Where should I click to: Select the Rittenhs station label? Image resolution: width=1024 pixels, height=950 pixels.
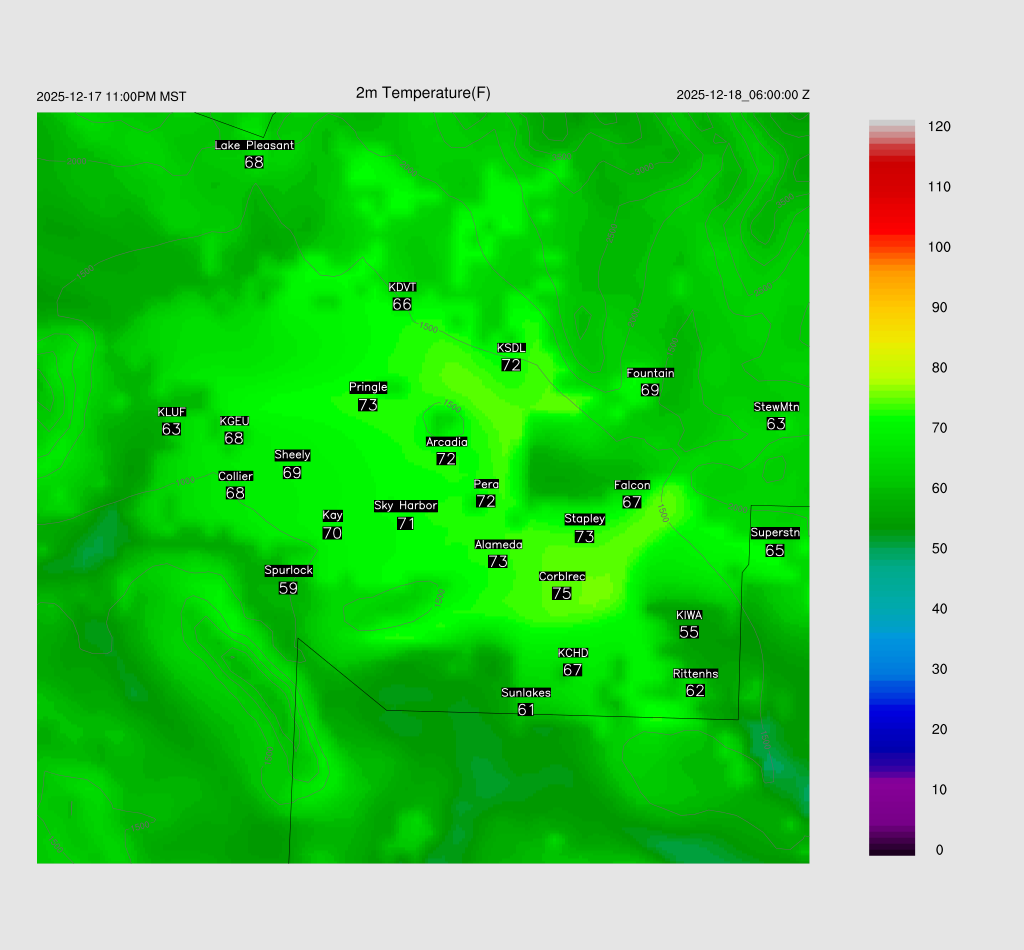696,674
